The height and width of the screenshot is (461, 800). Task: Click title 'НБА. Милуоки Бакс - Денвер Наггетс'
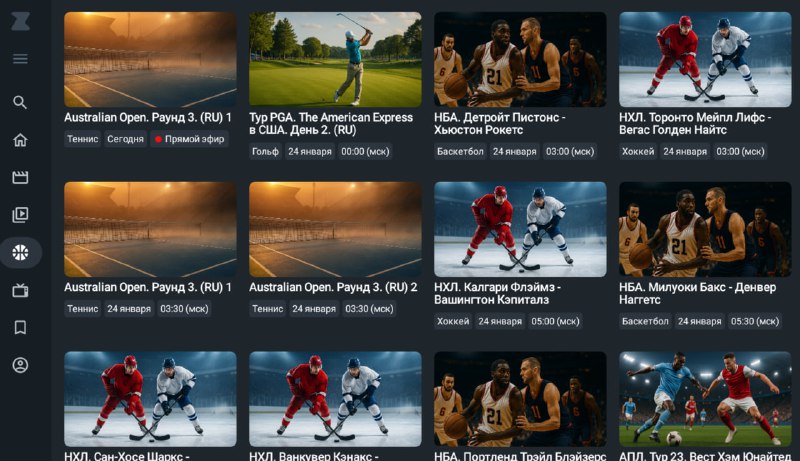tap(697, 294)
